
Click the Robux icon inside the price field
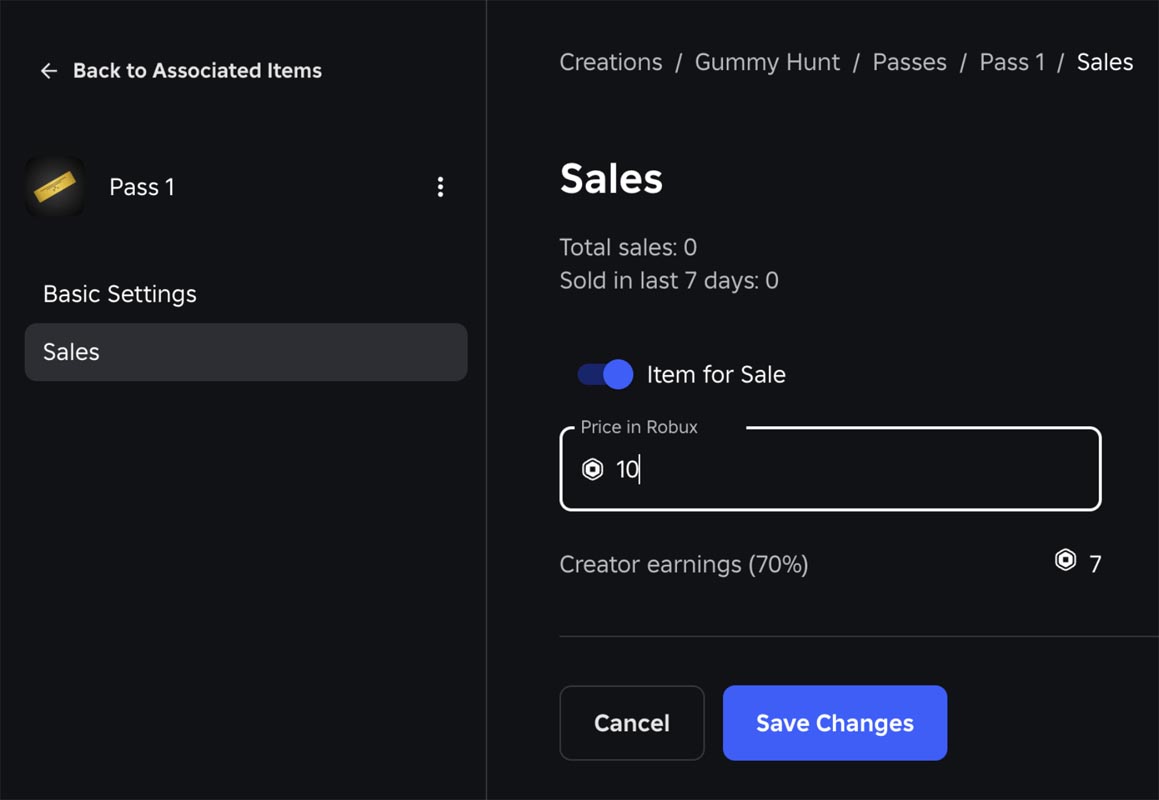(593, 469)
